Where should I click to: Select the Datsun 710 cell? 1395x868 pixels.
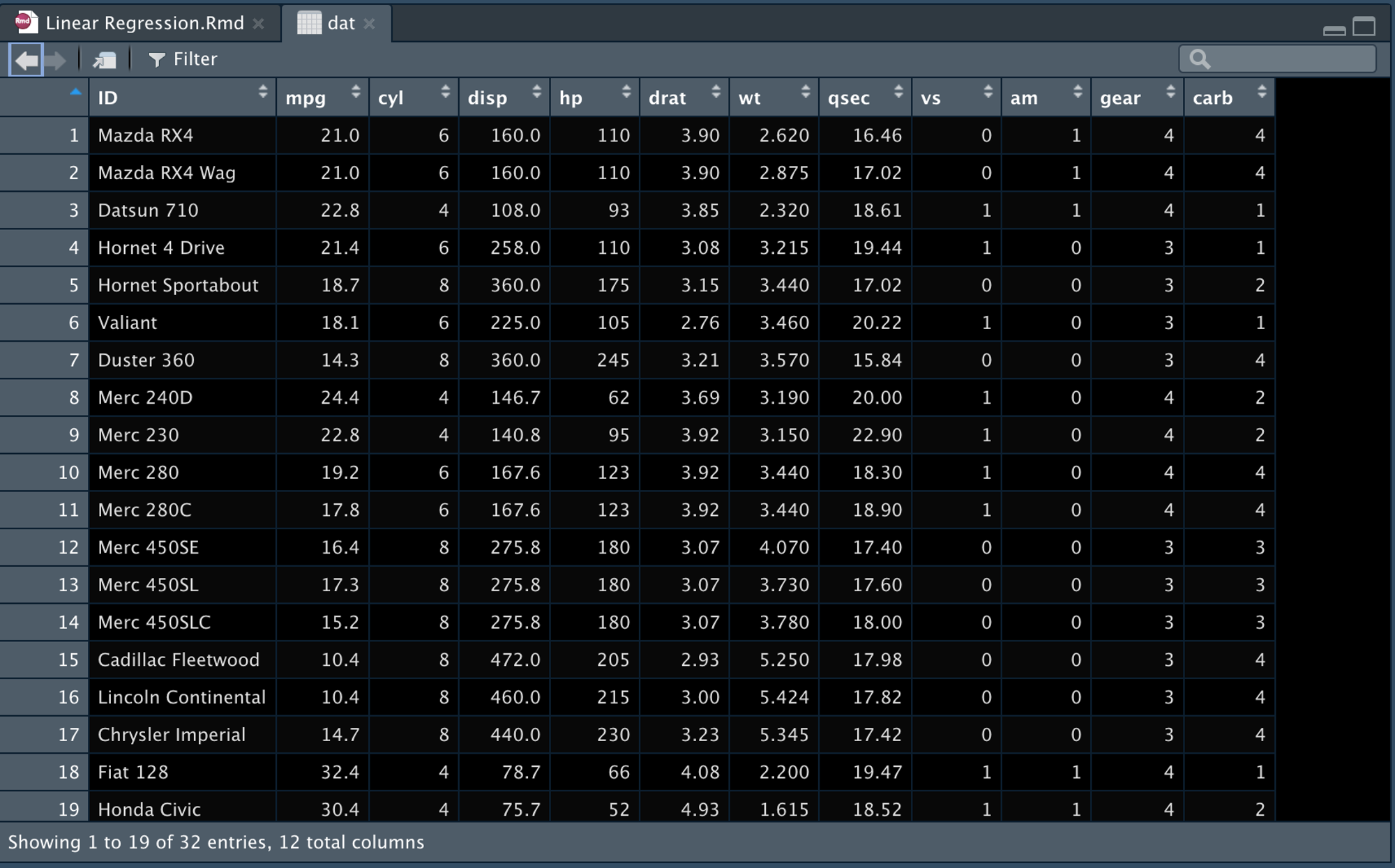pos(183,210)
